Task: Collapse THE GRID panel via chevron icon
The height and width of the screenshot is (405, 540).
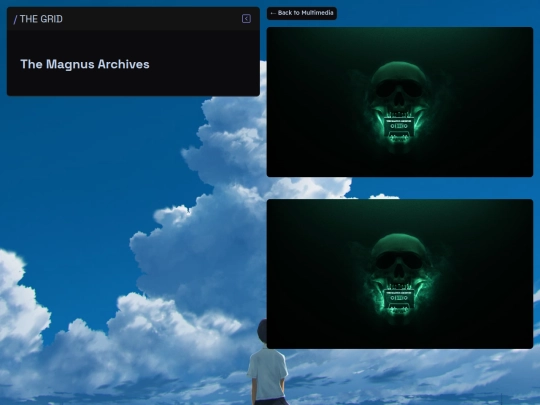Action: pyautogui.click(x=246, y=19)
